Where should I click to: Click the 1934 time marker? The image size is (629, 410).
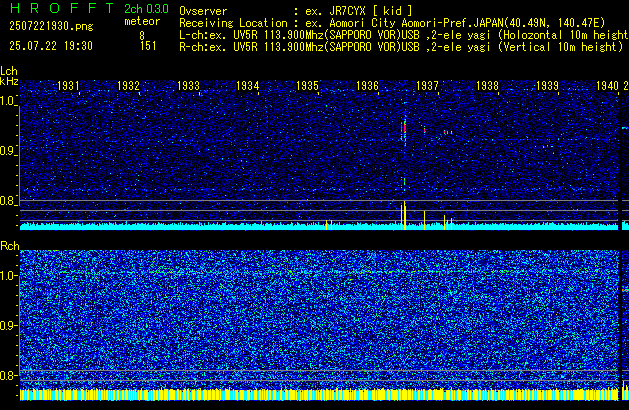pos(248,86)
